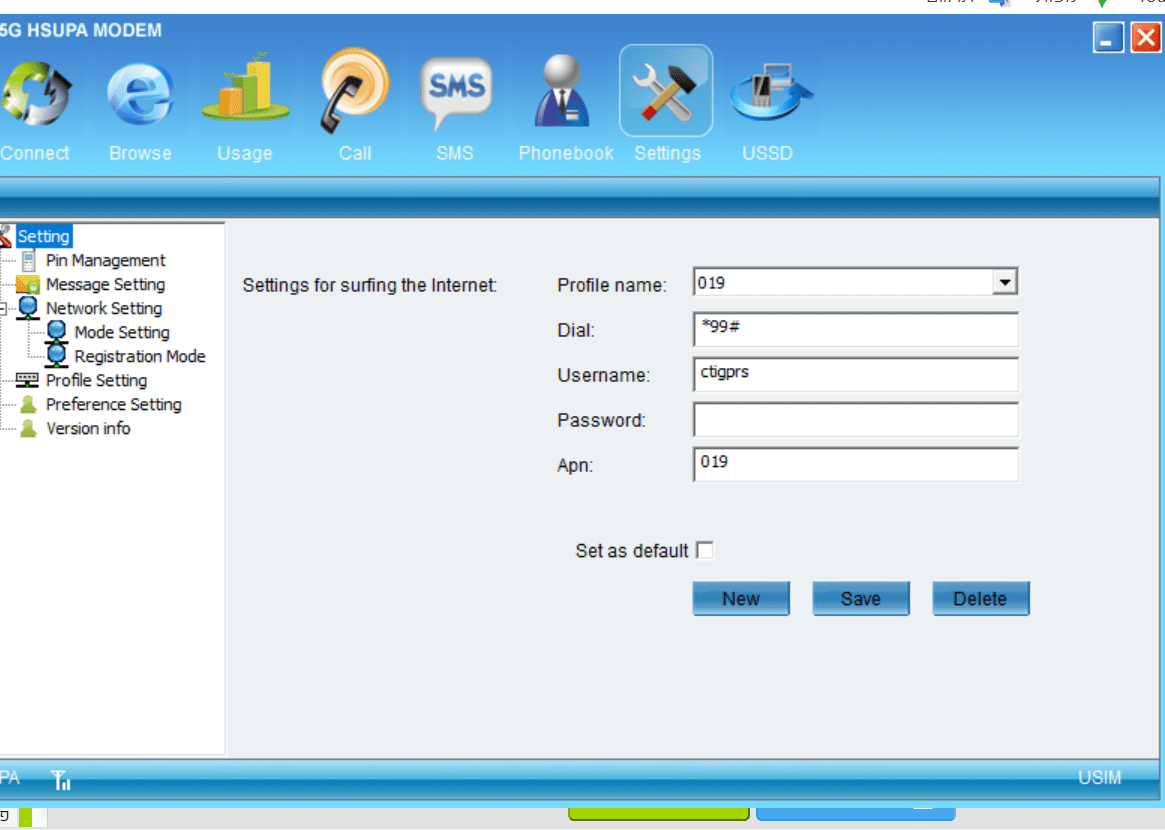This screenshot has height=830, width=1165.
Task: Click the 'Settings for surfing the Internet' label
Action: (369, 285)
